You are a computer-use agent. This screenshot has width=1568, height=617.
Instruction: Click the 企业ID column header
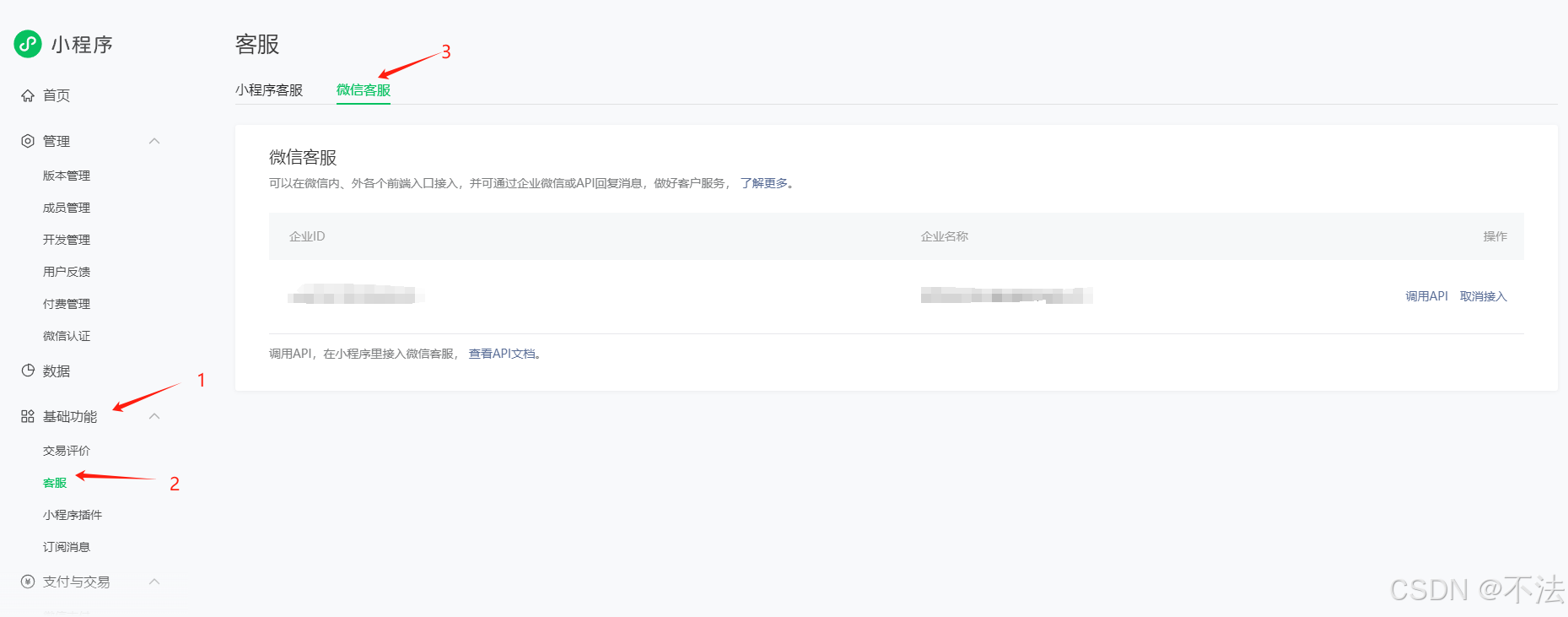(x=307, y=236)
